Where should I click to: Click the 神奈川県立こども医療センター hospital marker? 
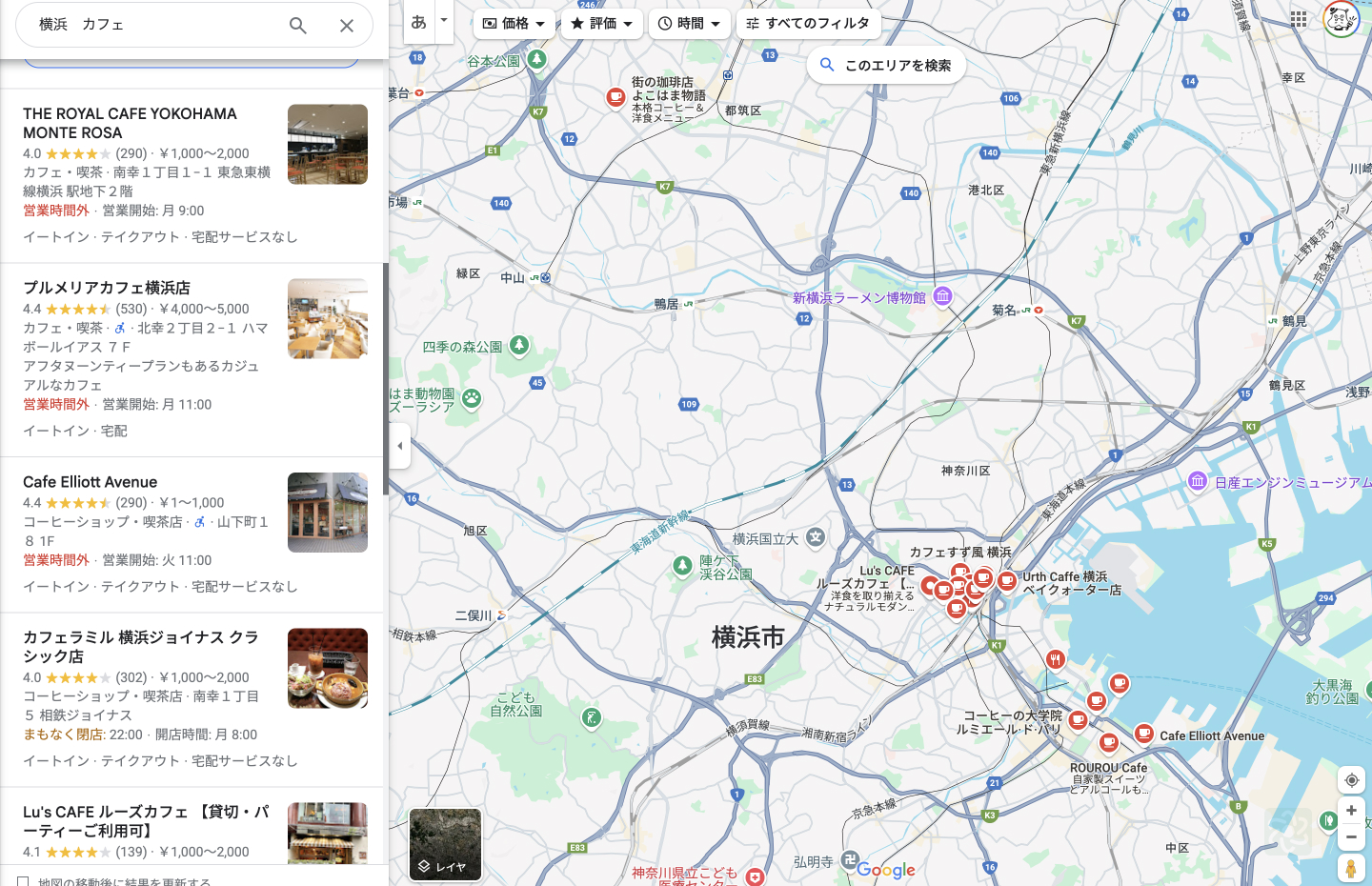(x=755, y=876)
